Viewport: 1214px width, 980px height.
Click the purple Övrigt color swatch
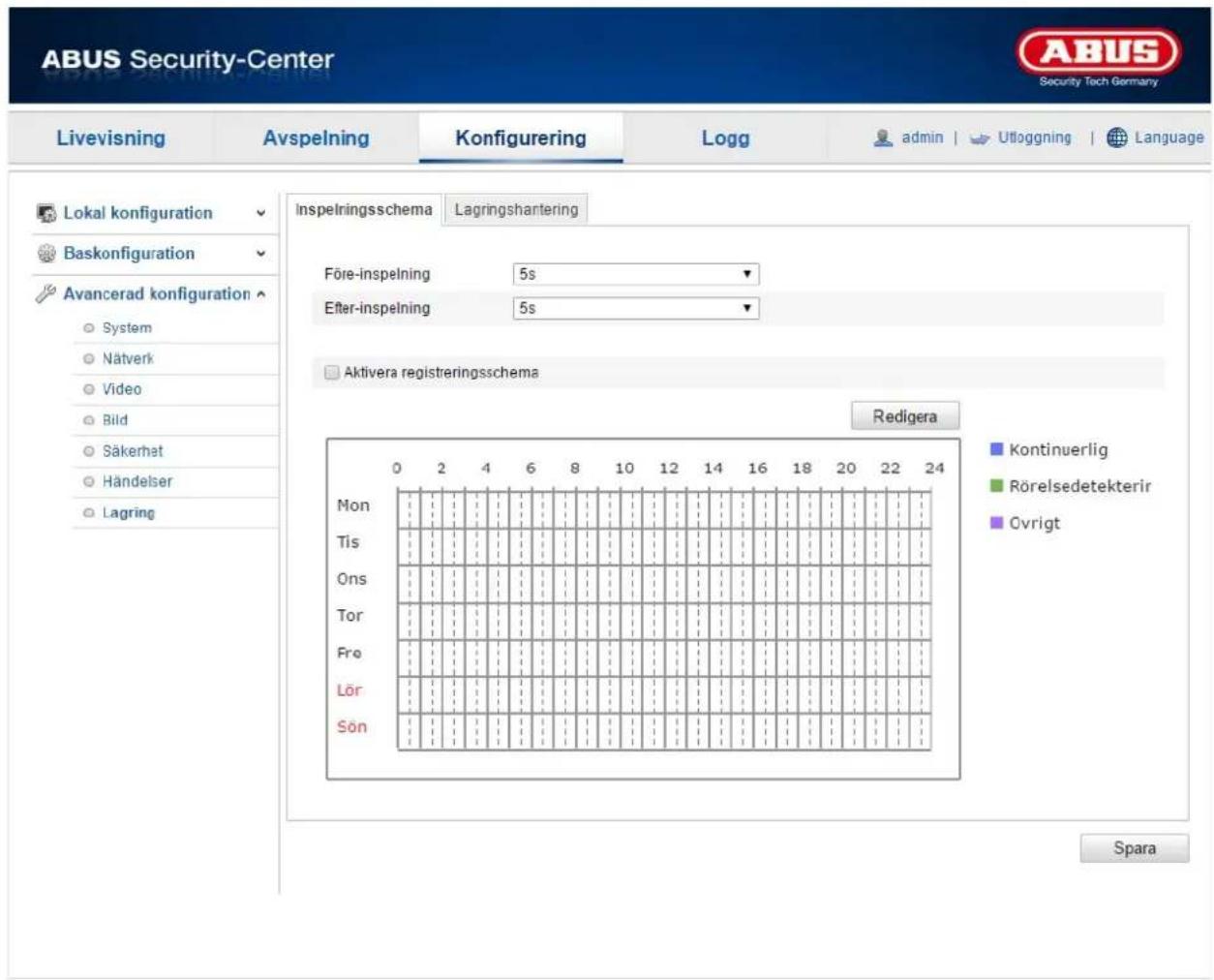coord(996,523)
